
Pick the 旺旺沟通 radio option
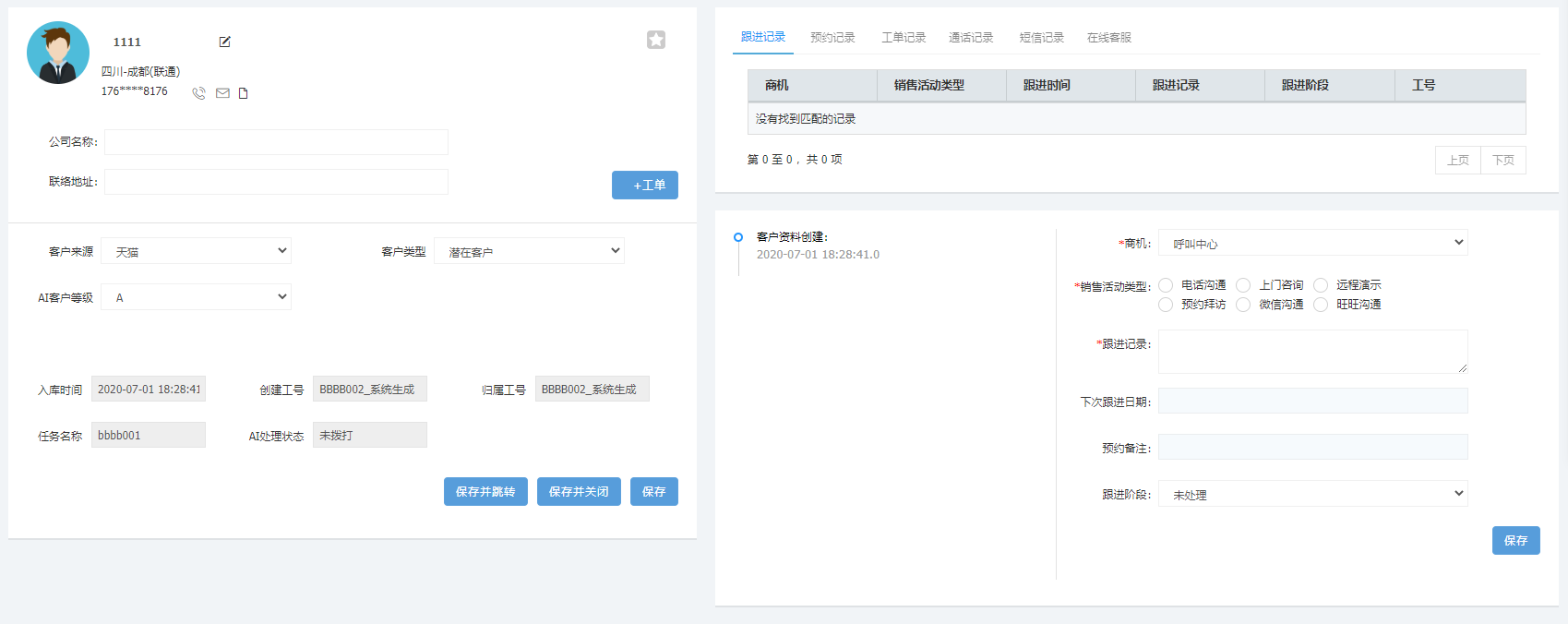tap(1321, 305)
